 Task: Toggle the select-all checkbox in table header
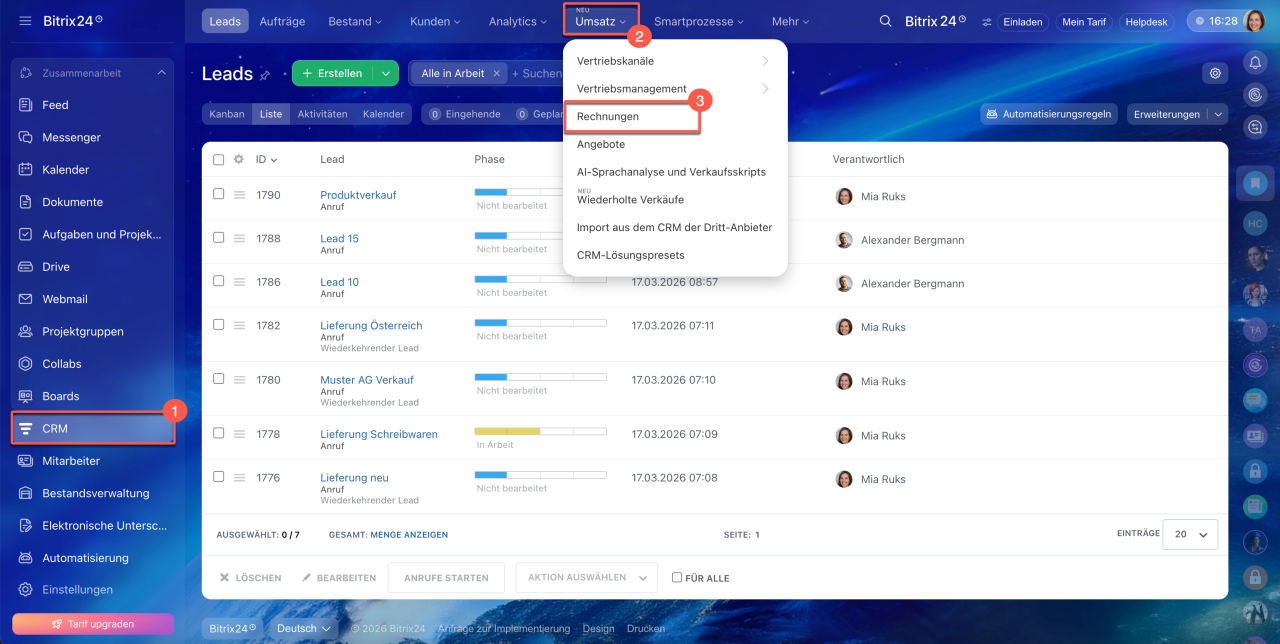(x=219, y=159)
